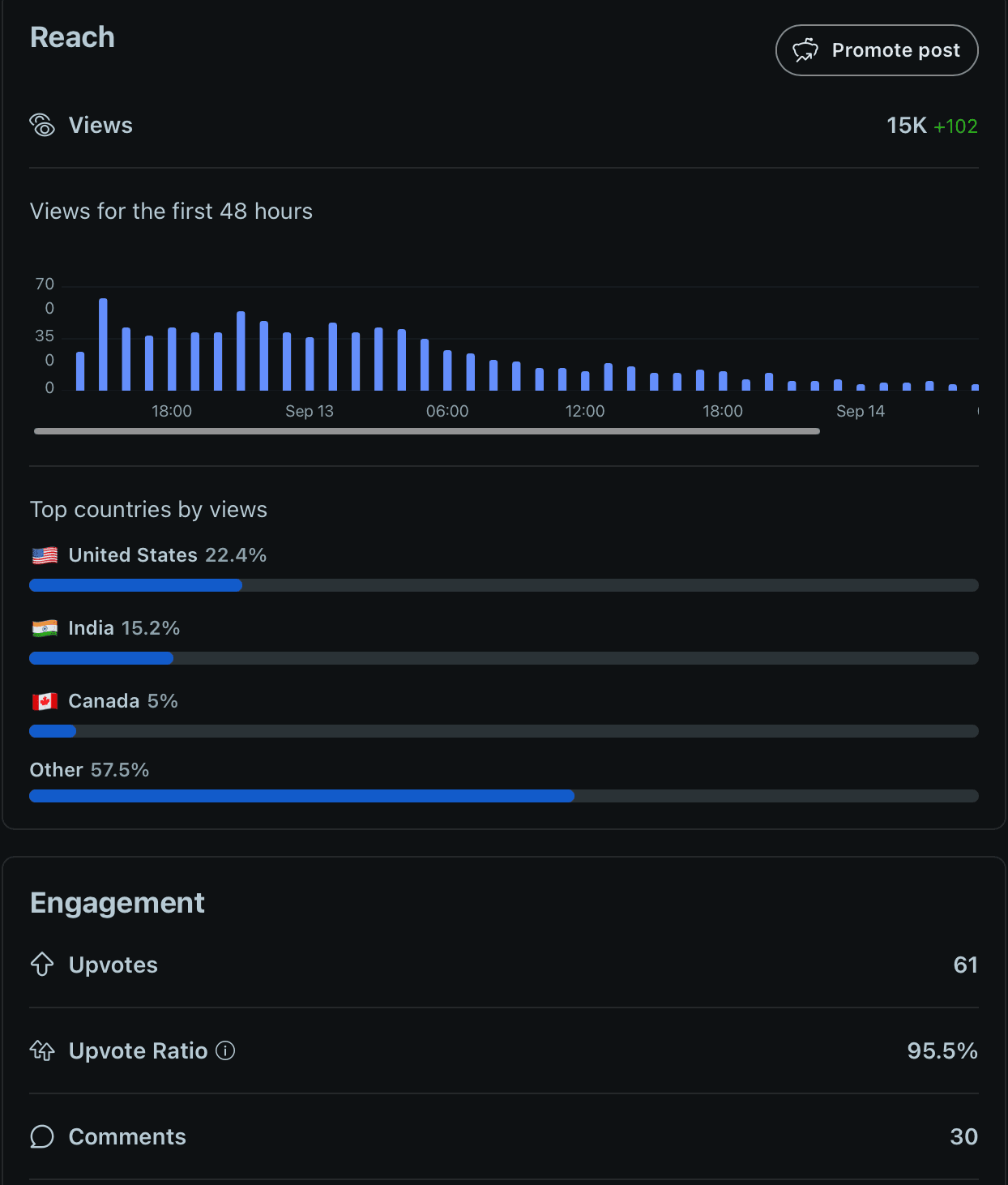Viewport: 1008px width, 1185px height.
Task: Open the Upvote Ratio info tooltip icon
Action: (225, 1050)
